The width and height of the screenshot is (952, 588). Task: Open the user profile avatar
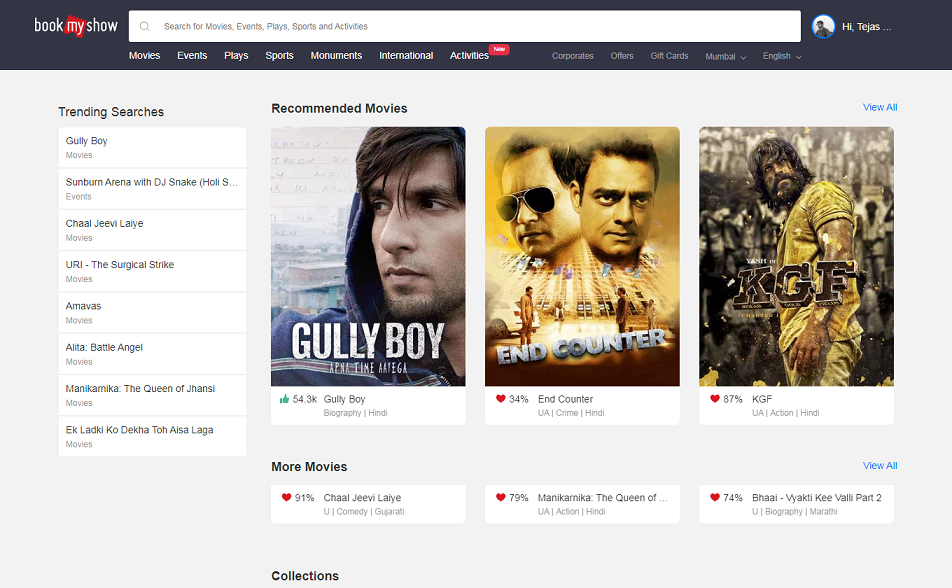823,27
